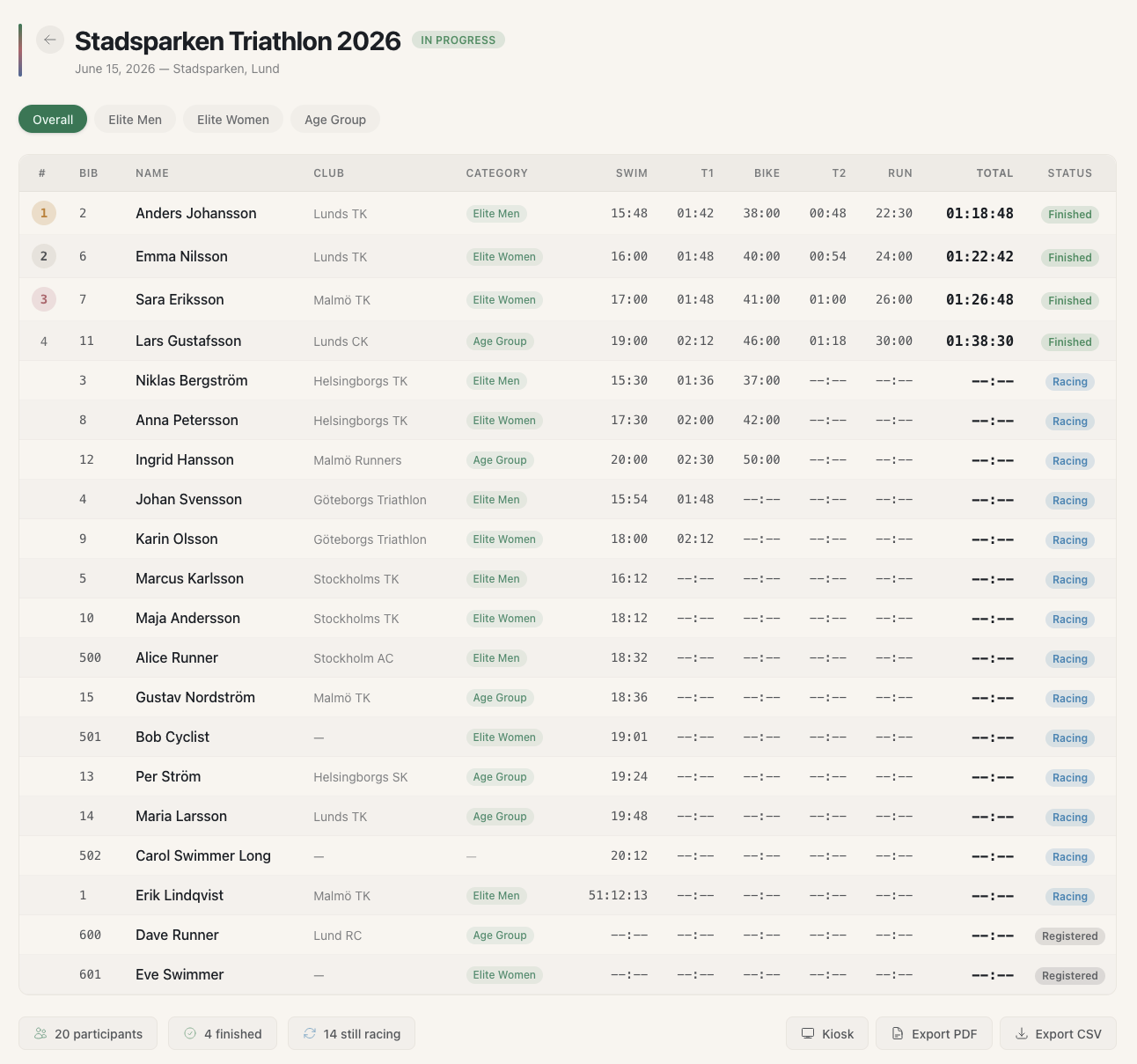Select Sara Eriksson's name
Screen dimensions: 1137x1064
[180, 299]
